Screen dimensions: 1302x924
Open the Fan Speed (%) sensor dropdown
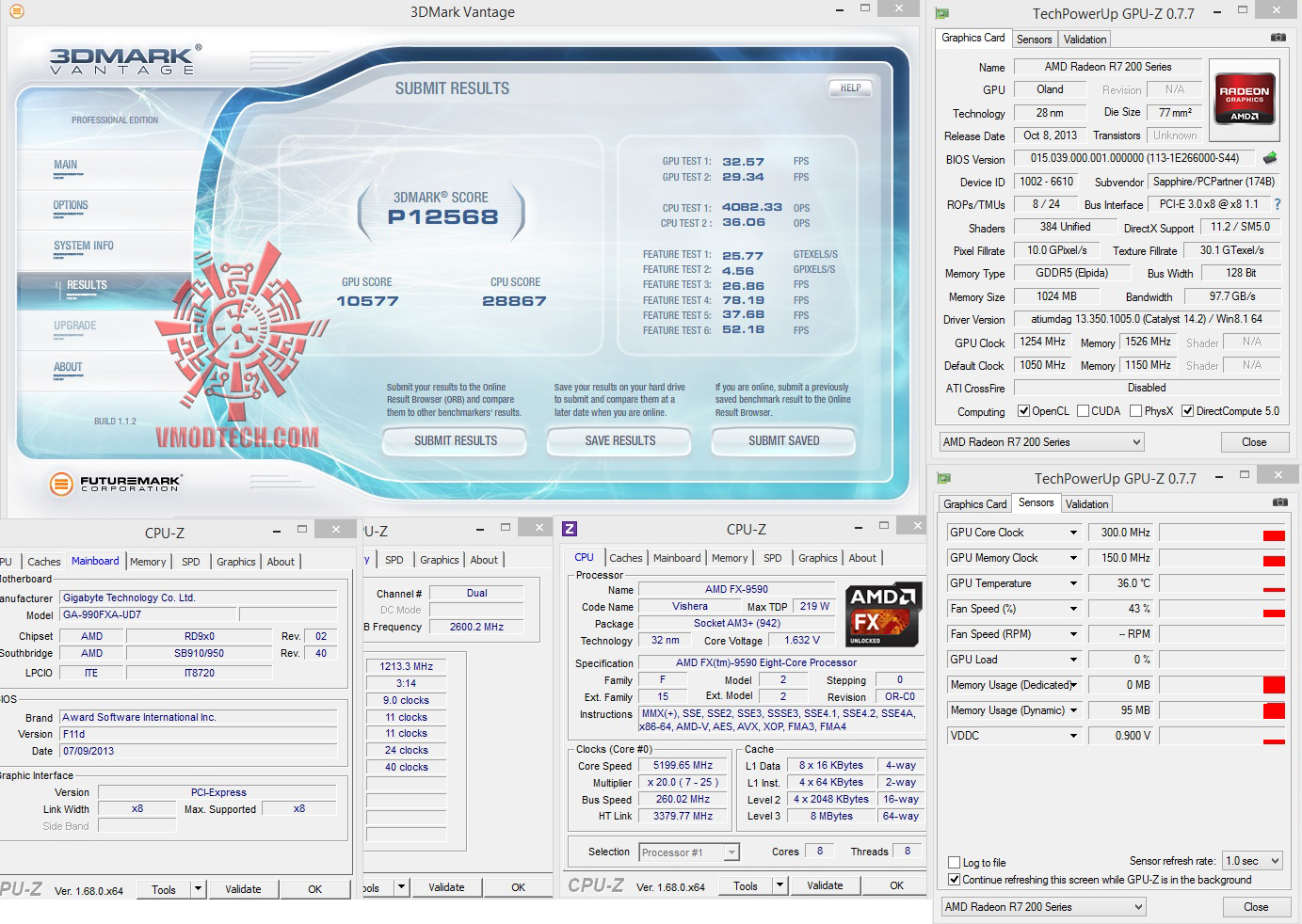pos(1072,609)
